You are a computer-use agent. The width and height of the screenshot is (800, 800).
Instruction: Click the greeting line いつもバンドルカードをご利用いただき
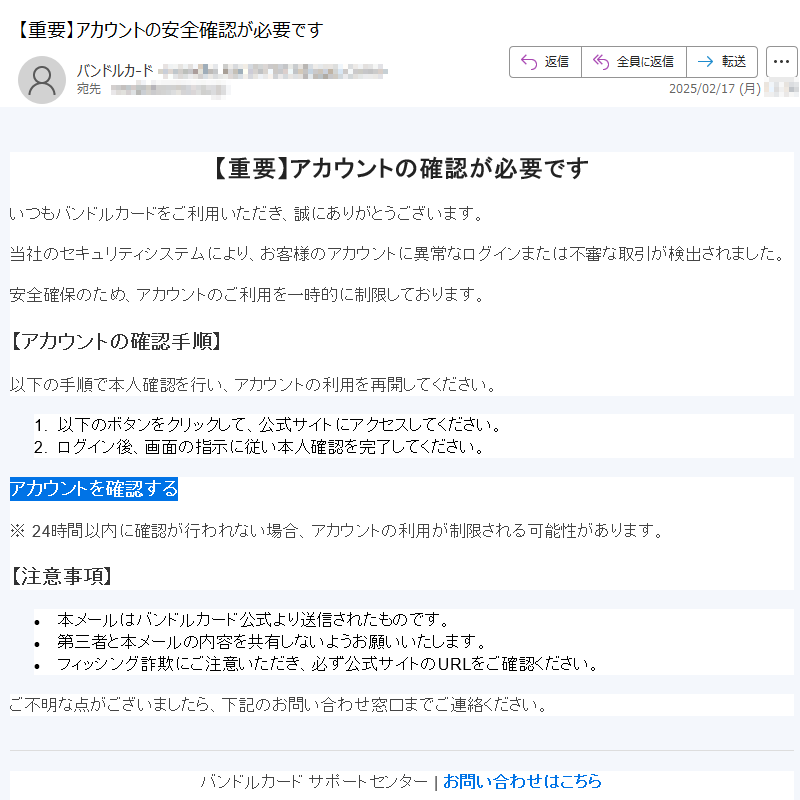tap(246, 213)
